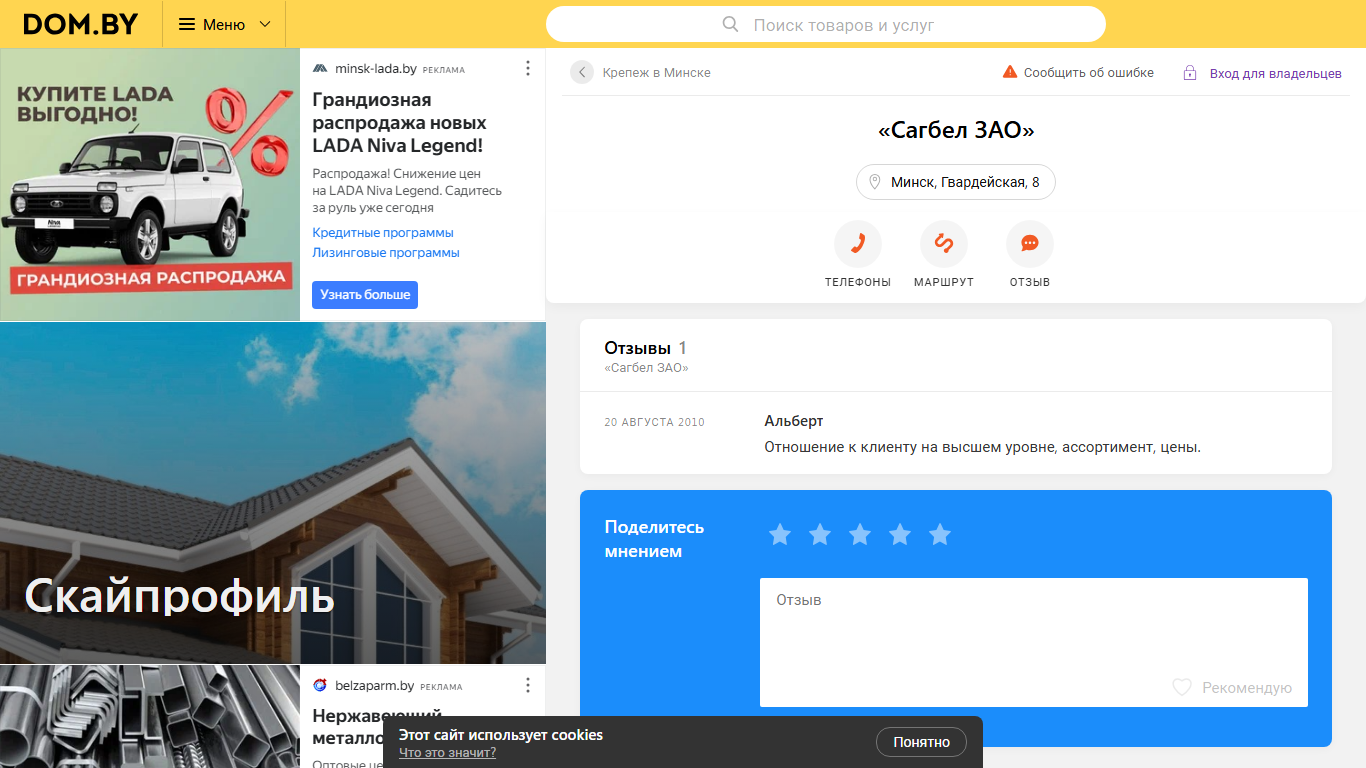Open the Скайпрофиль roof banner
The image size is (1366, 768).
pos(273,493)
